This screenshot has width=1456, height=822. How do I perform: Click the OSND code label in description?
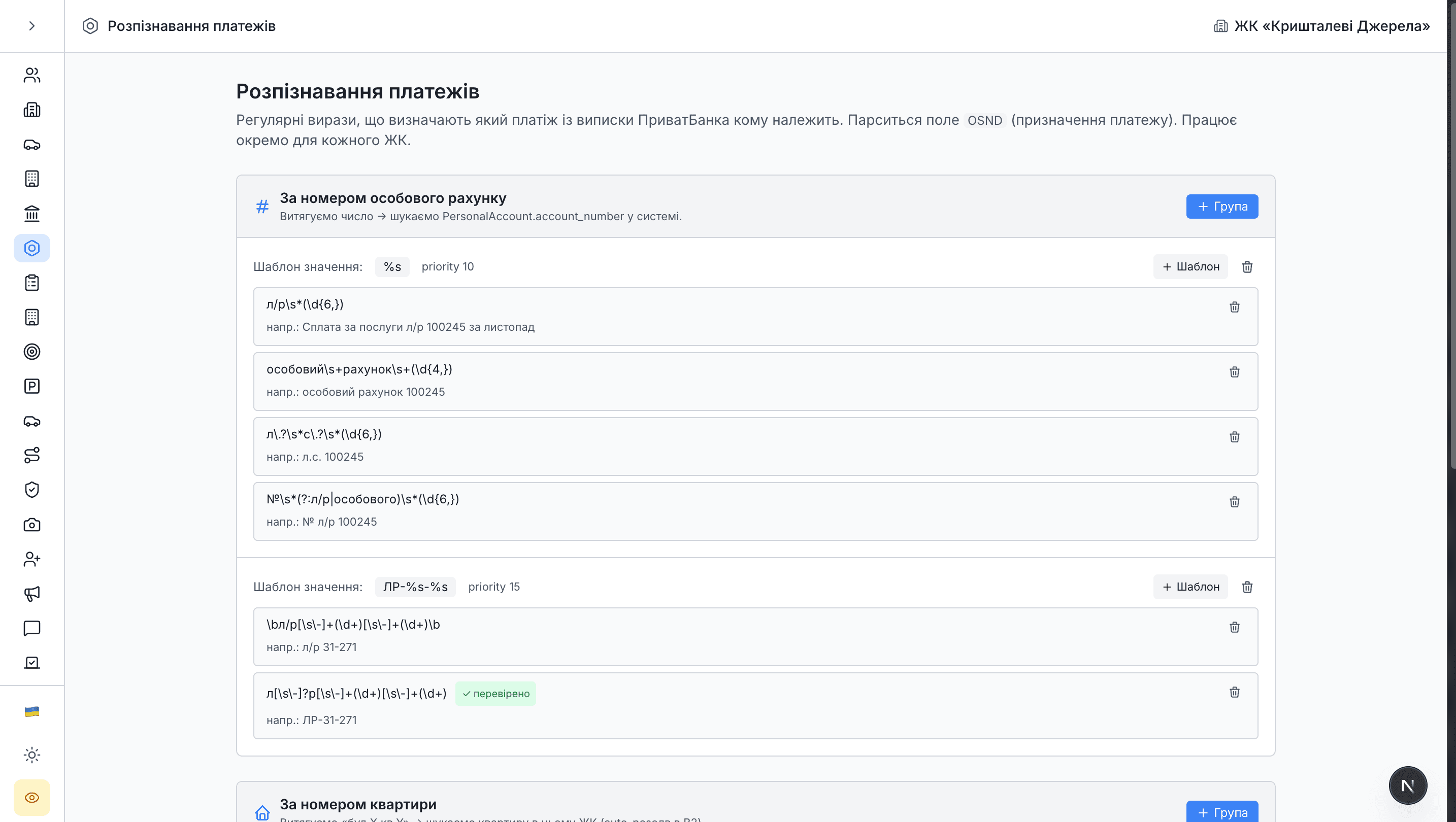(x=984, y=120)
